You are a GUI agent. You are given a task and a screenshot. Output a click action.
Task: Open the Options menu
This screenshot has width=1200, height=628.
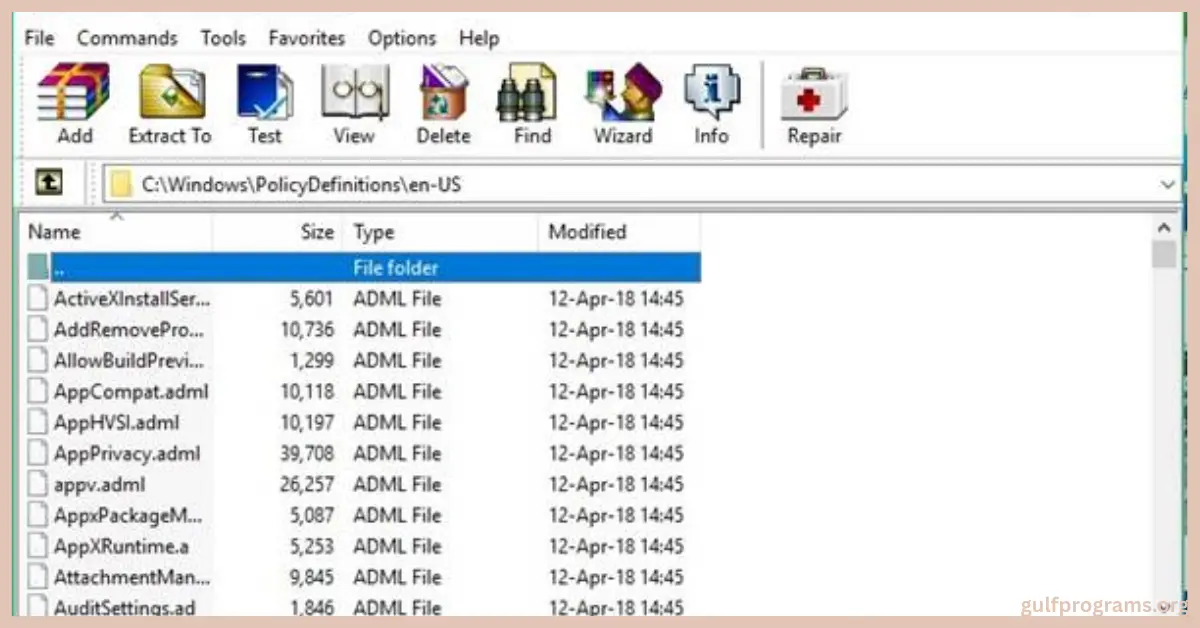pos(401,38)
